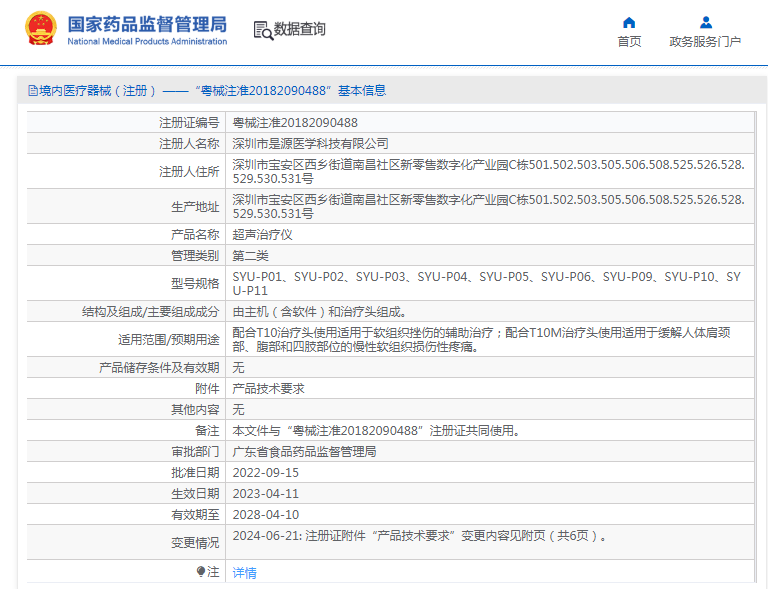Click the 注册证编号 row label
The image size is (768, 589).
pos(189,123)
